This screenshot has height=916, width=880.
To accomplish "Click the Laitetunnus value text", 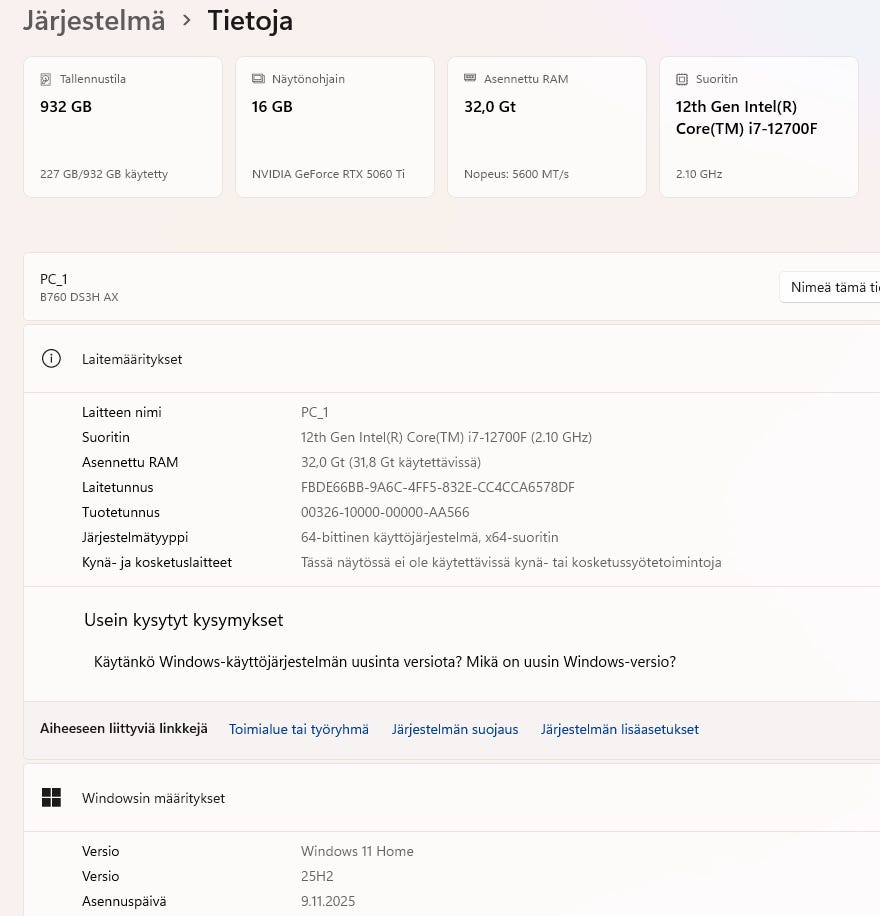I will tap(438, 487).
